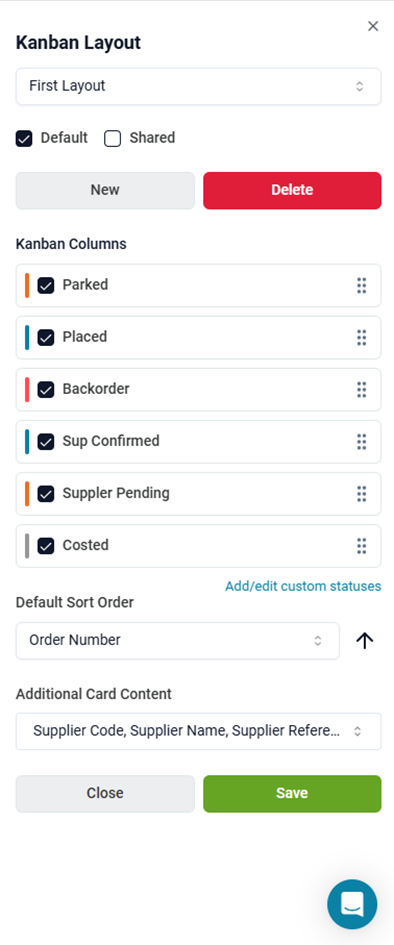Uncheck the Default checkbox

24,139
